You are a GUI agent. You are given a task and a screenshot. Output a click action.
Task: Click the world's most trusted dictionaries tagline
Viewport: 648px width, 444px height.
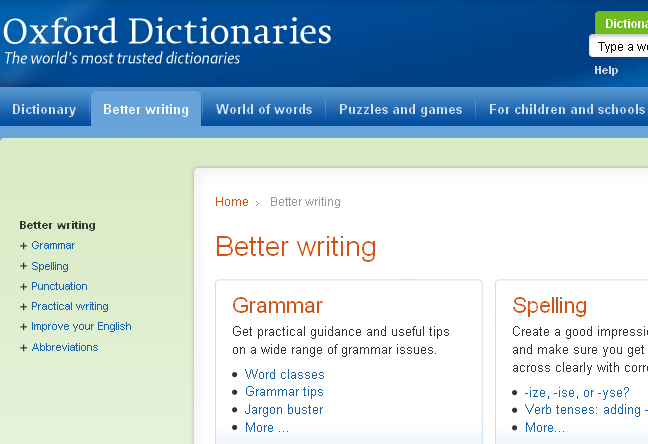tap(122, 58)
